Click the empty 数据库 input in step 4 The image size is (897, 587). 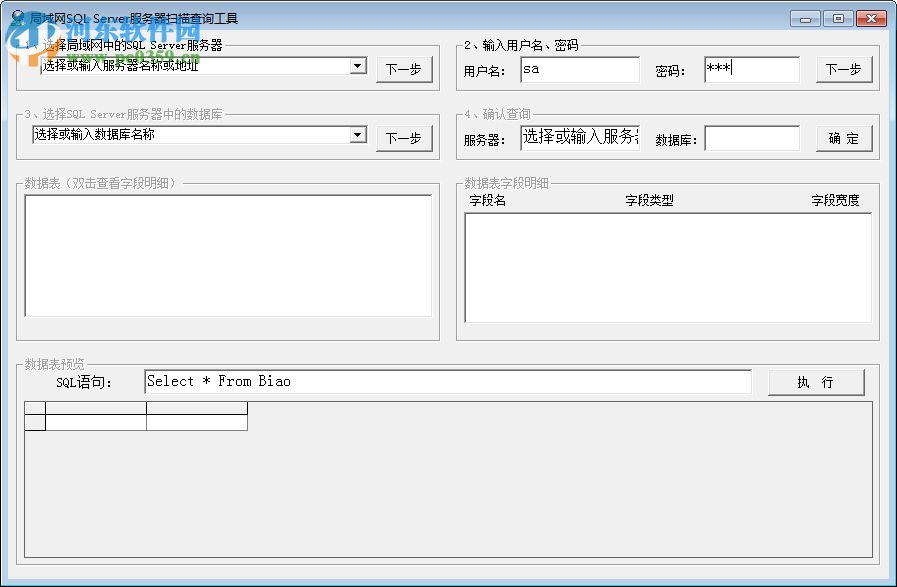752,138
